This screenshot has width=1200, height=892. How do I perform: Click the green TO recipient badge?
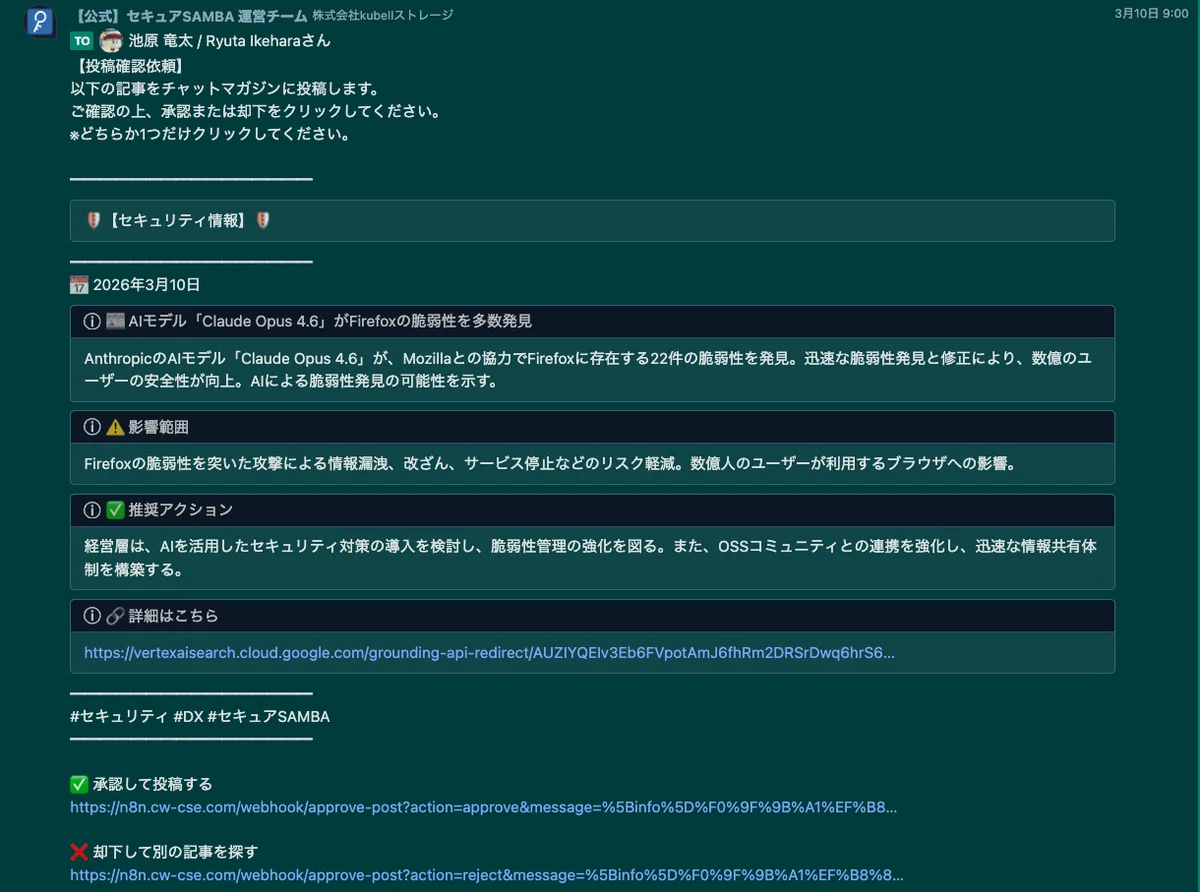coord(82,41)
